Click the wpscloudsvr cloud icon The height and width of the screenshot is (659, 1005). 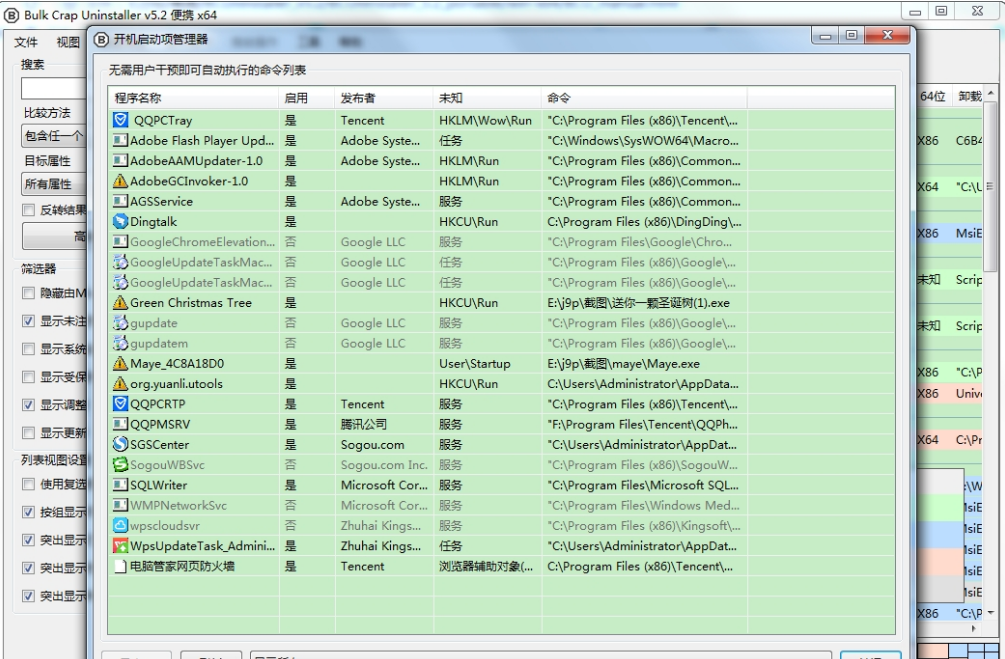pyautogui.click(x=120, y=526)
